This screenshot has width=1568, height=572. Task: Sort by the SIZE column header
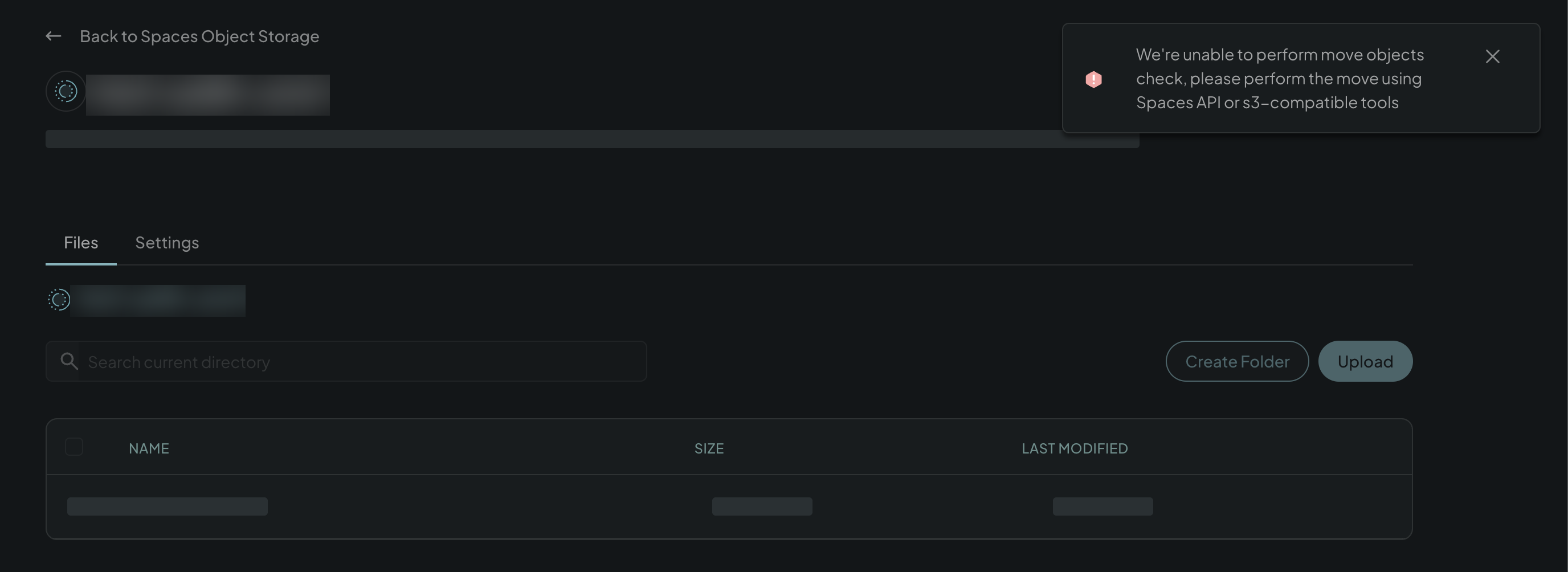point(709,448)
